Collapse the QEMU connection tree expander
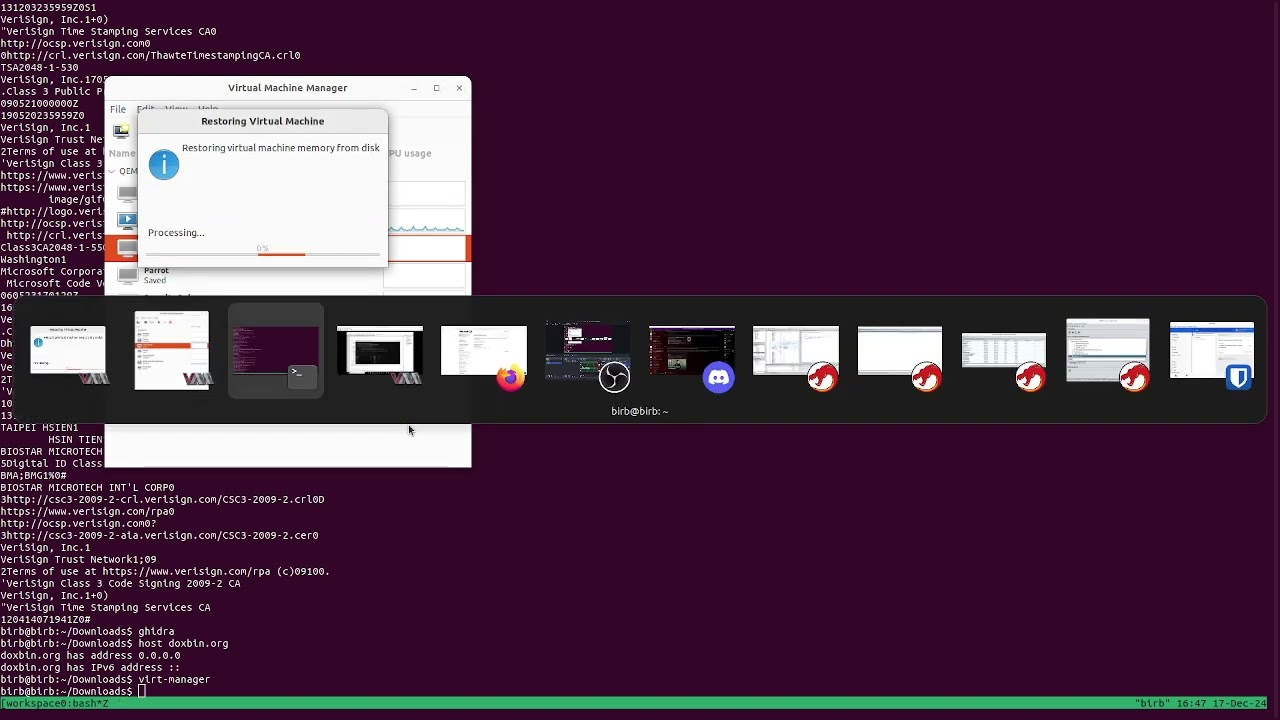The width and height of the screenshot is (1280, 720). pyautogui.click(x=112, y=171)
